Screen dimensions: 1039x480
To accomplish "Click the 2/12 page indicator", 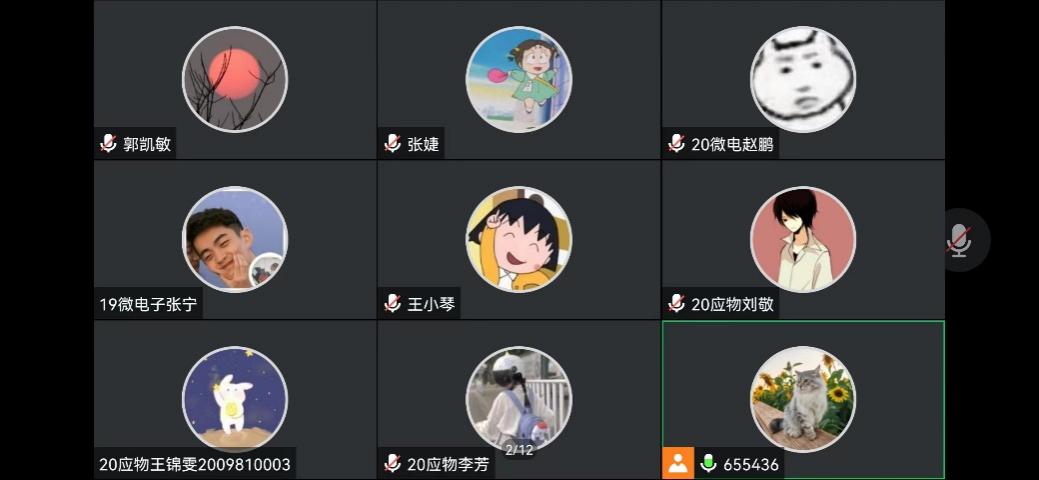I will click(x=519, y=450).
